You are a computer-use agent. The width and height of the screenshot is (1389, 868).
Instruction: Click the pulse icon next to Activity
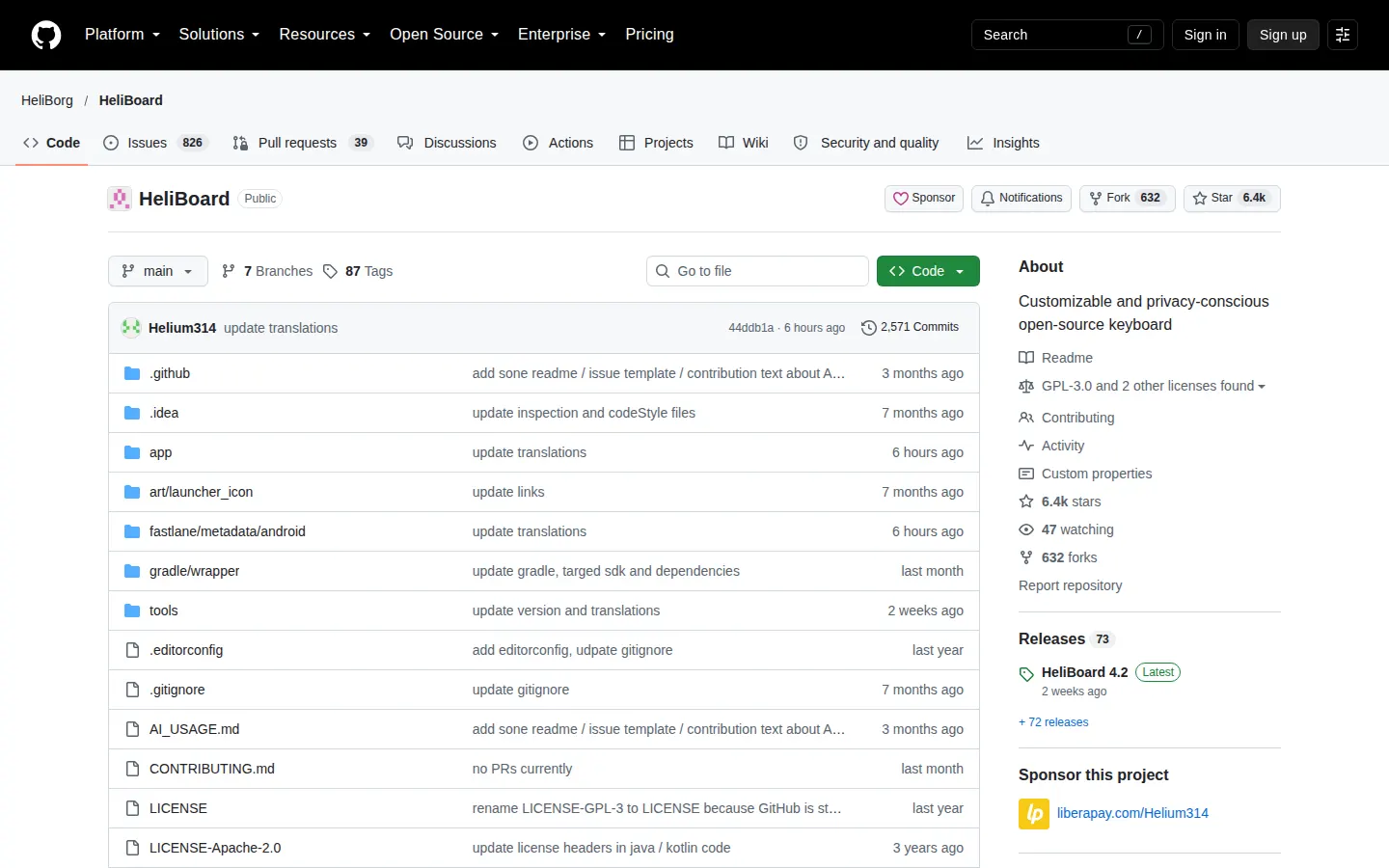(1026, 446)
